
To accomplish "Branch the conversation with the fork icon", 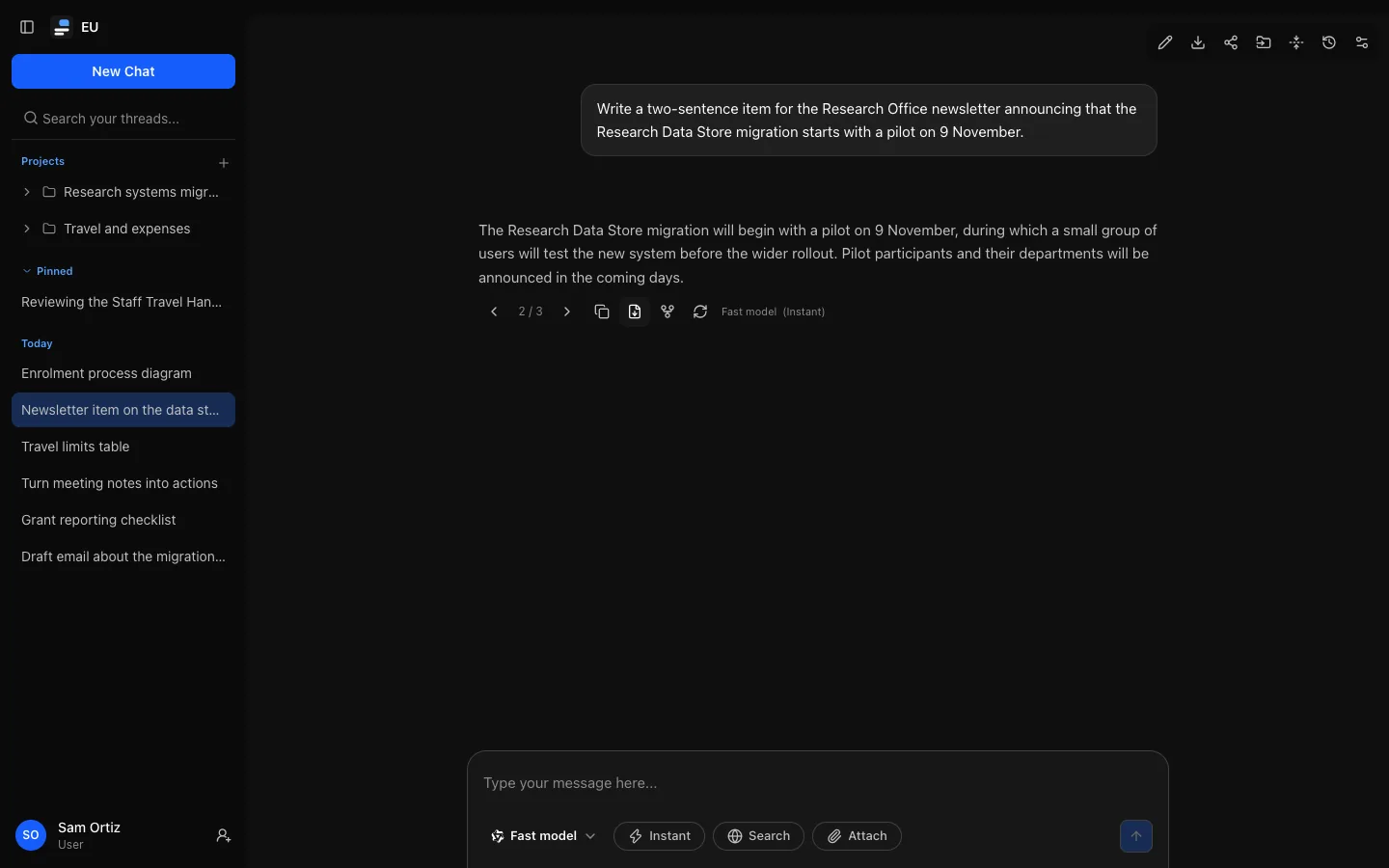I will 667,312.
